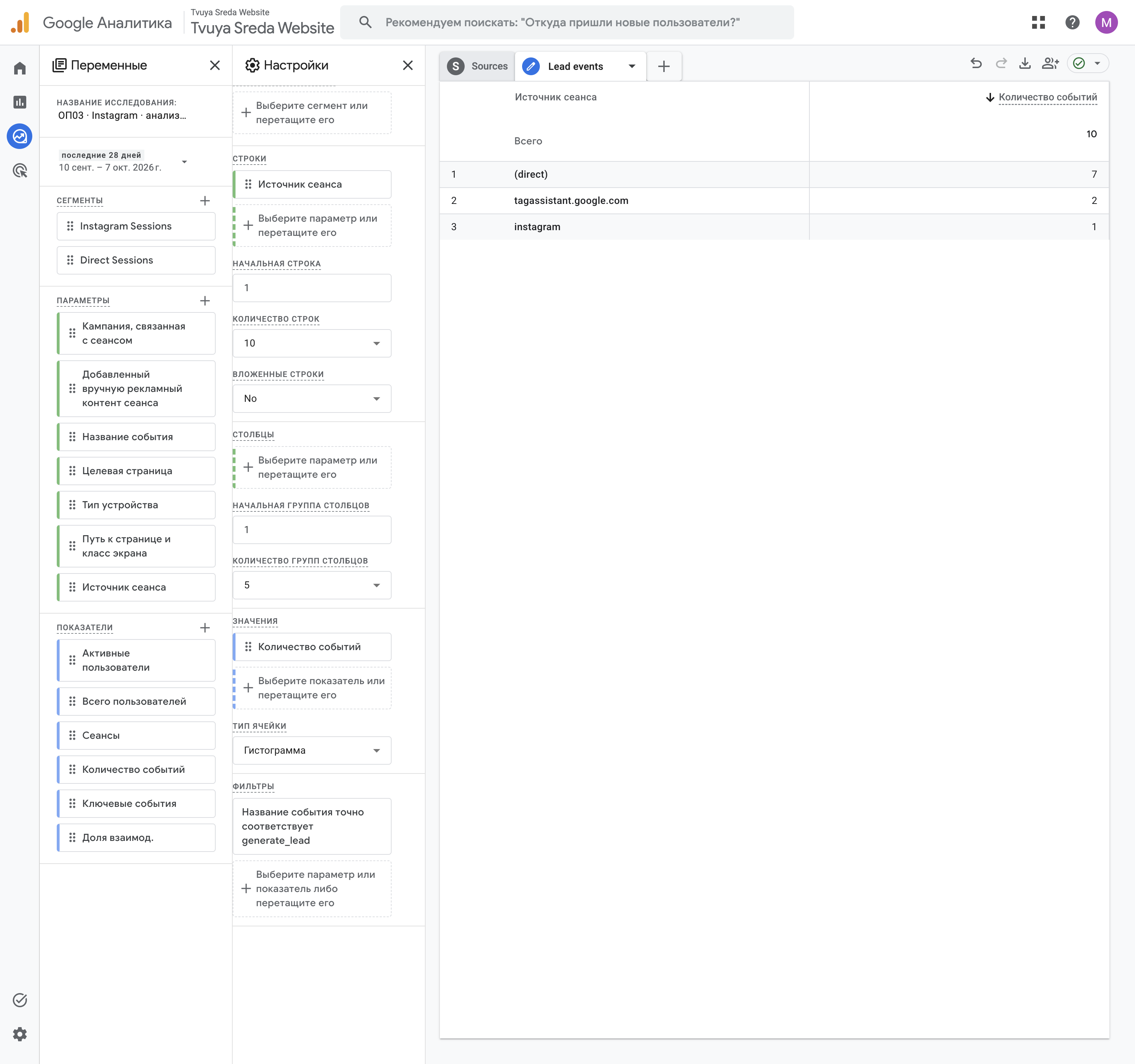Open the Home icon in left sidebar
This screenshot has height=1064, width=1135.
(20, 68)
